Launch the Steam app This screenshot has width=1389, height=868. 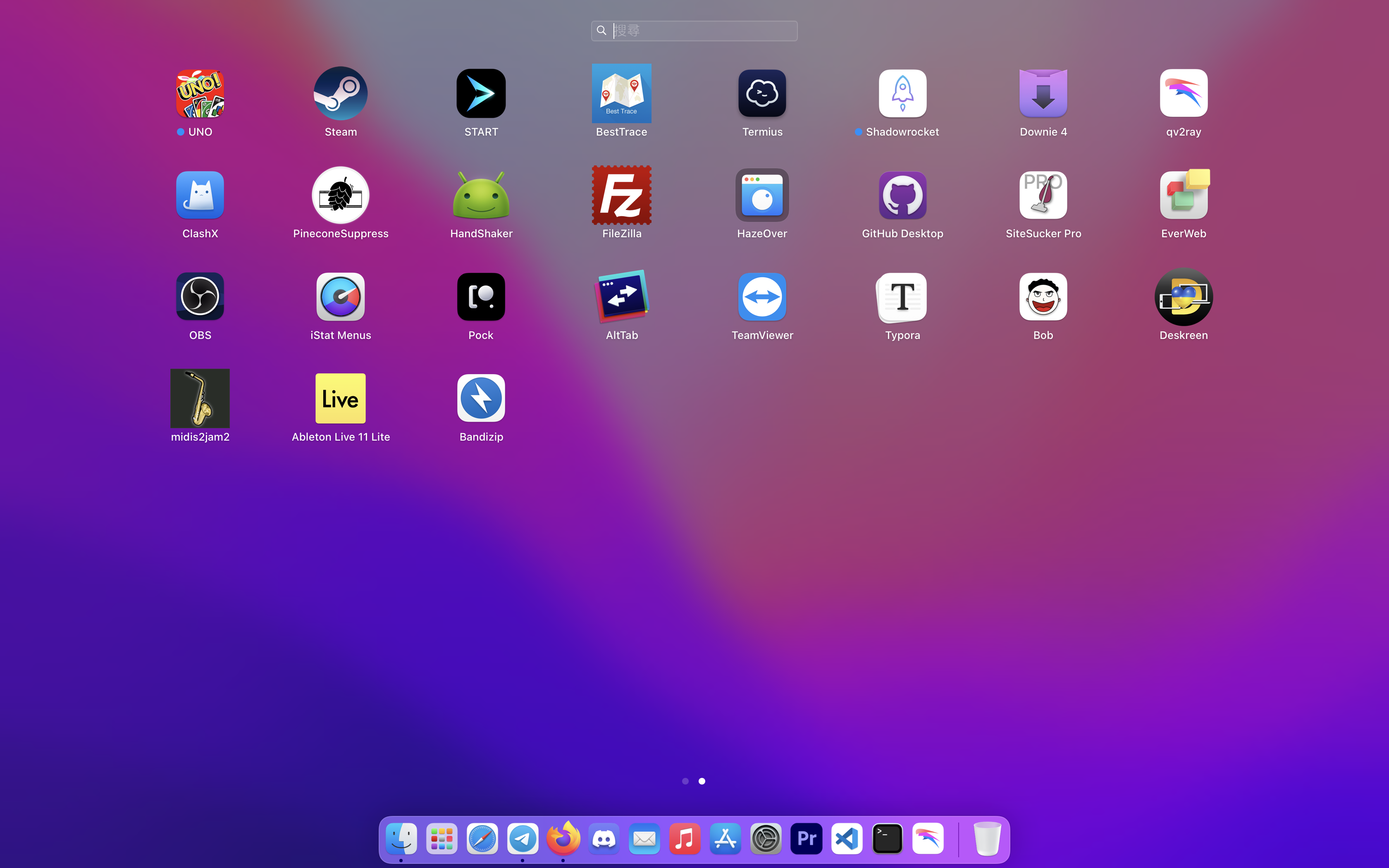pos(340,93)
